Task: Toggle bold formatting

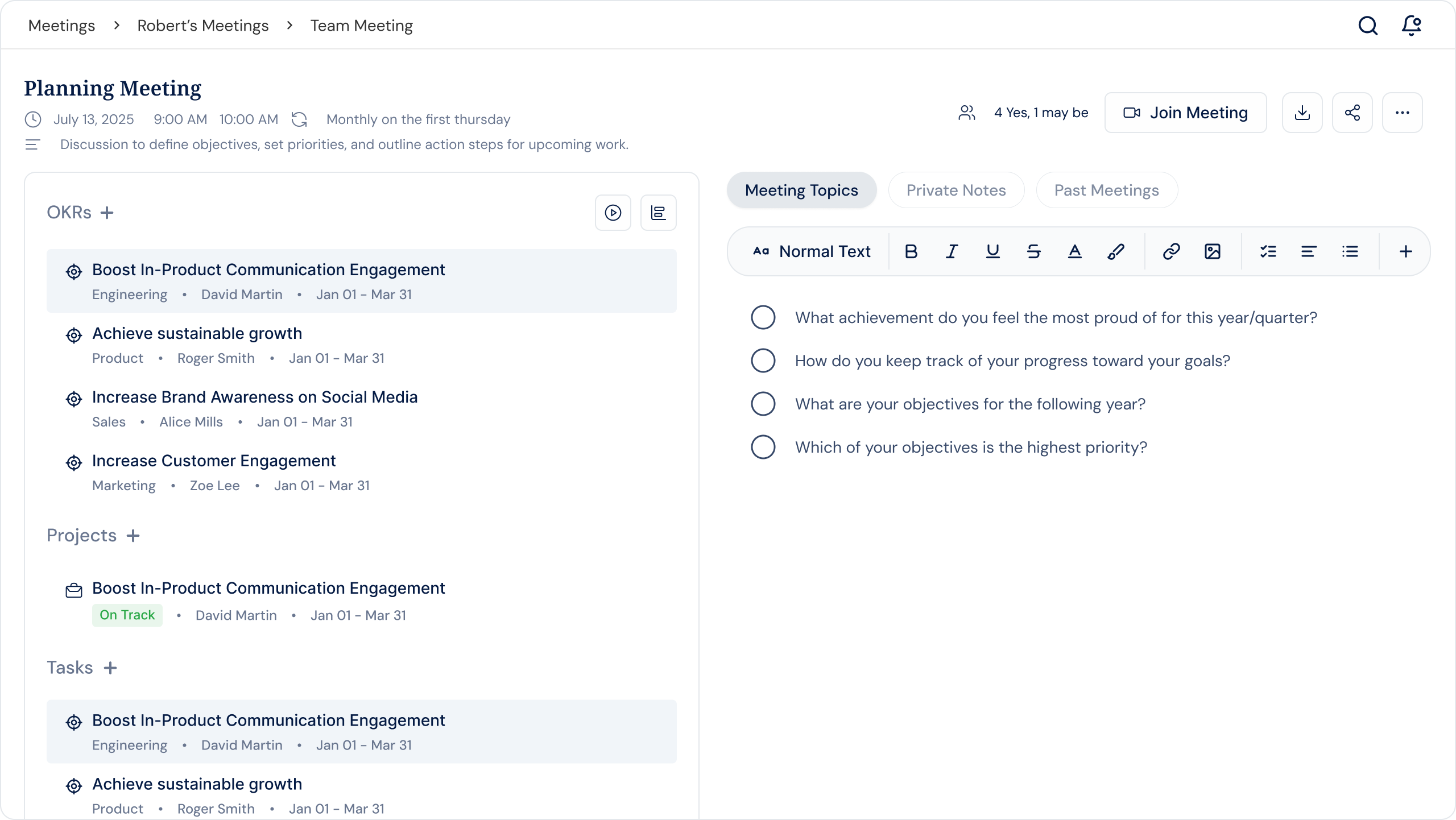Action: pos(911,251)
